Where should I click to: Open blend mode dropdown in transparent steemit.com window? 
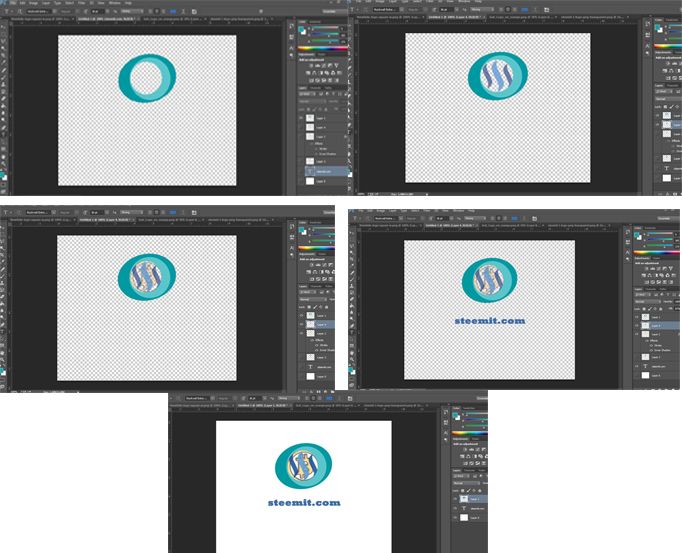(647, 302)
